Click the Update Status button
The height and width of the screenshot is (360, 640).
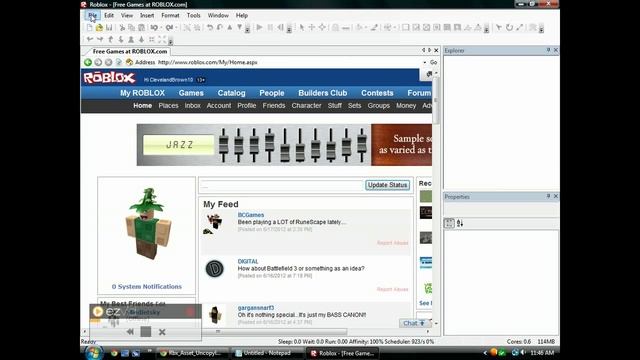tap(387, 185)
